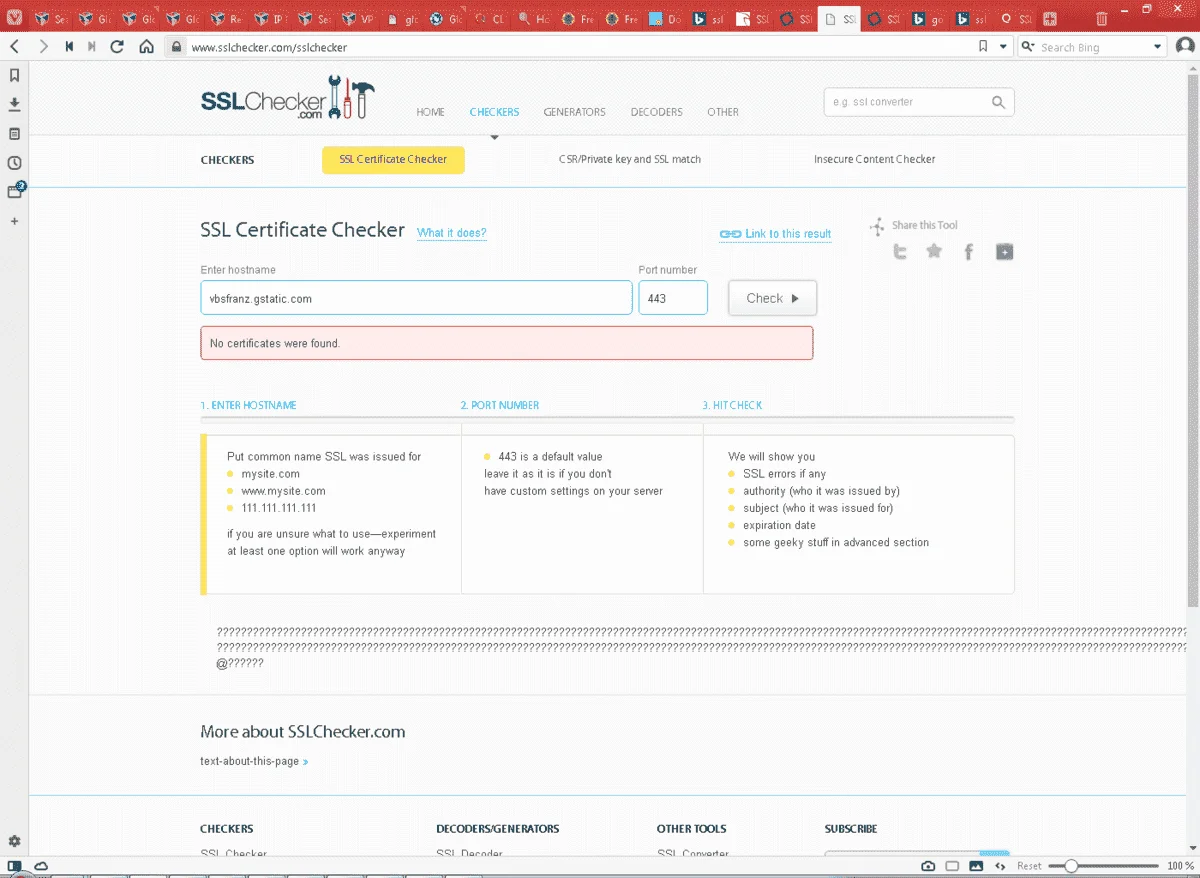Toggle the side panel visibility
This screenshot has height=878, width=1200.
pos(14,865)
